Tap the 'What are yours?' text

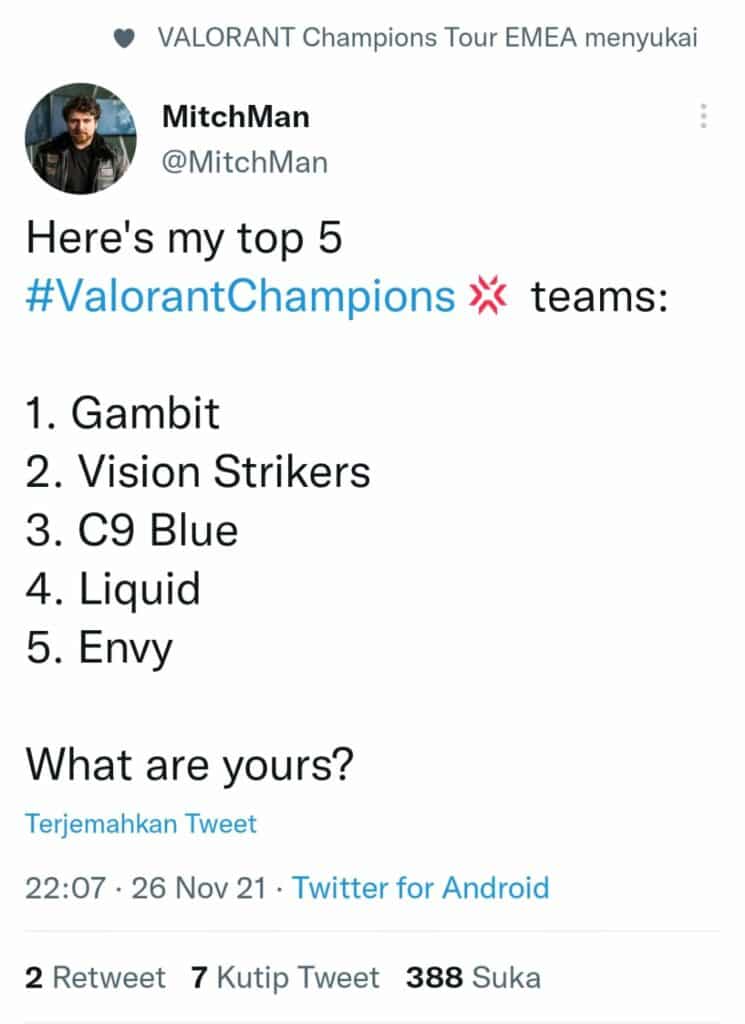coord(189,765)
